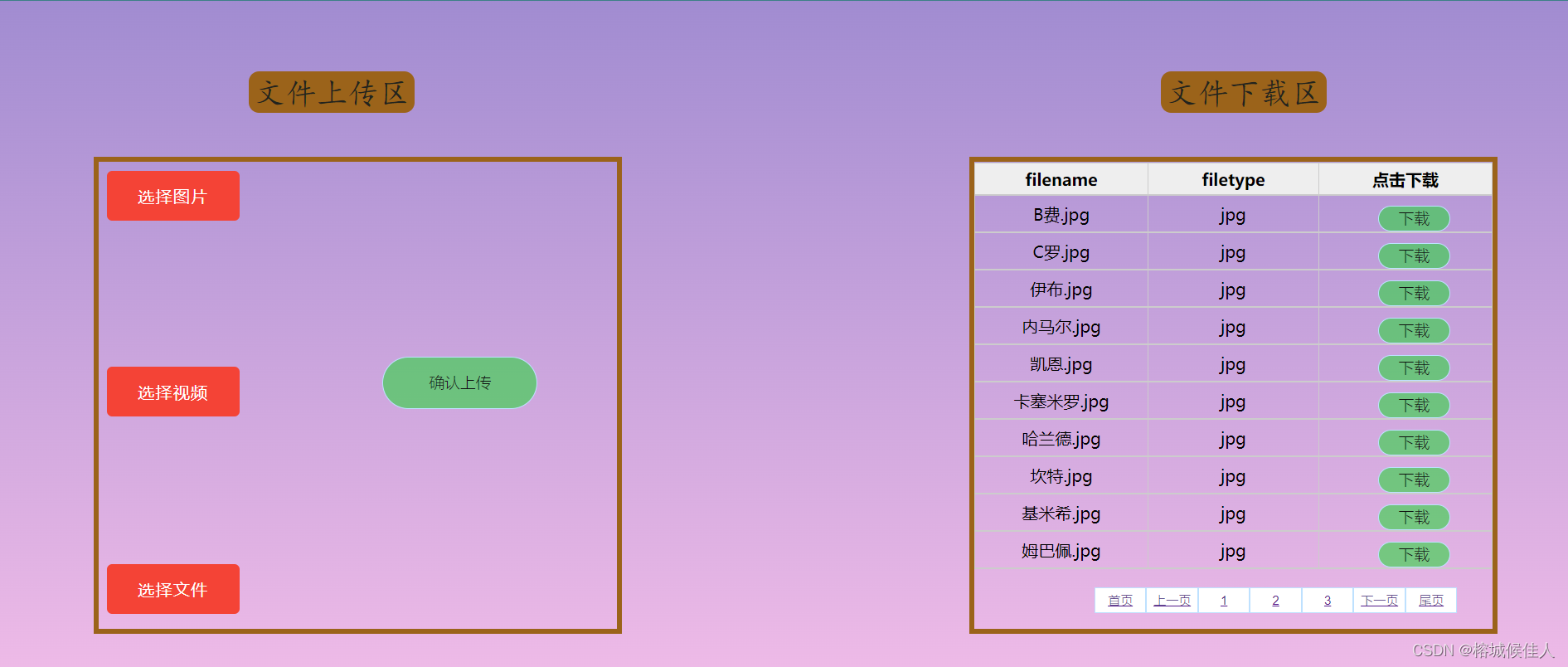Click the filename column header
1568x667 pixels.
(1061, 179)
